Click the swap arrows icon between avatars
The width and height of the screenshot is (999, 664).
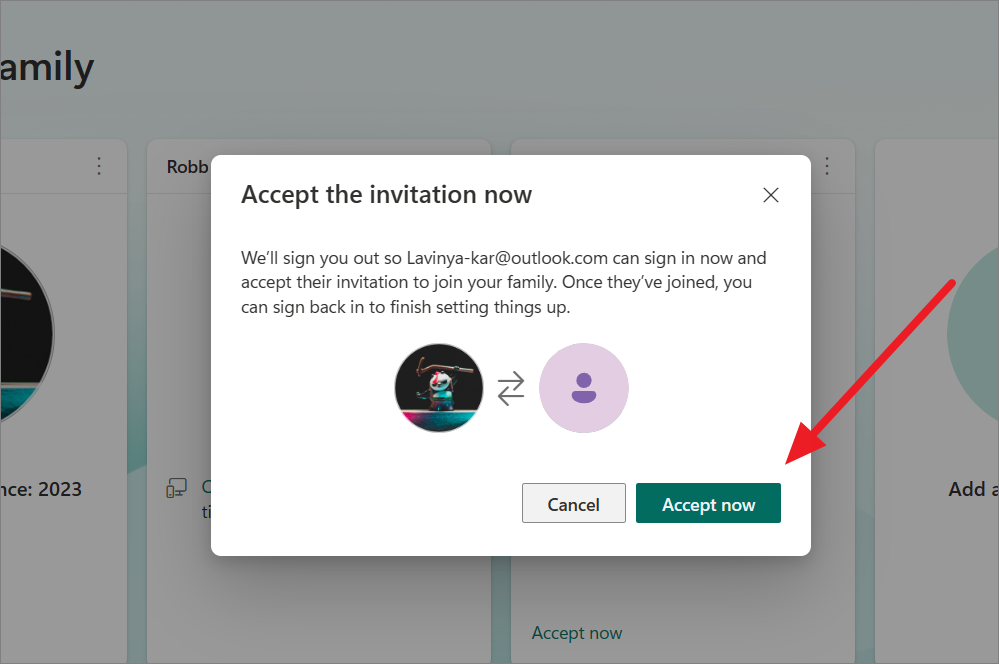click(511, 388)
